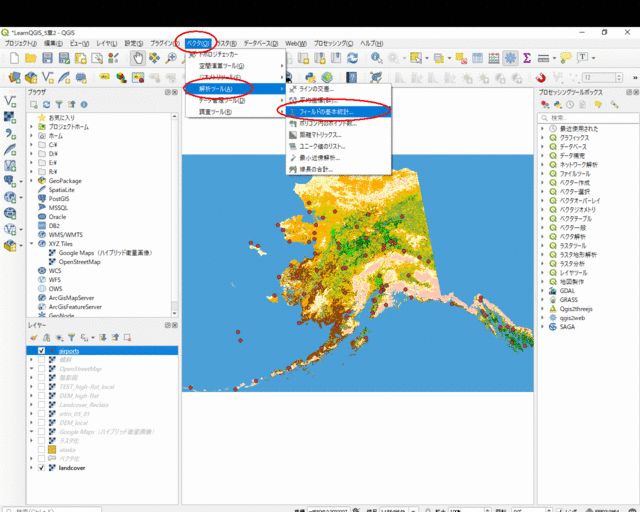Click the Browser panel refresh icon
This screenshot has width=640, height=512.
pos(47,105)
